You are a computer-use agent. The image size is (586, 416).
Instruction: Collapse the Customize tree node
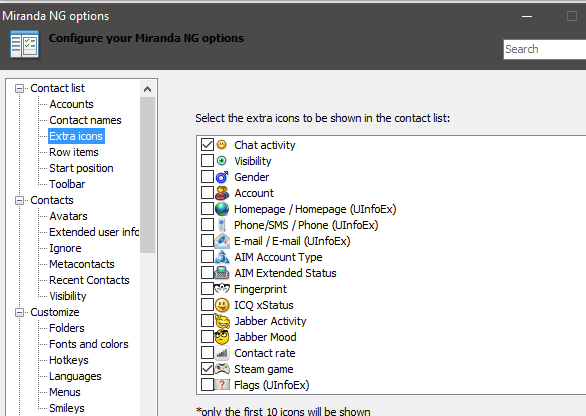[x=19, y=312]
